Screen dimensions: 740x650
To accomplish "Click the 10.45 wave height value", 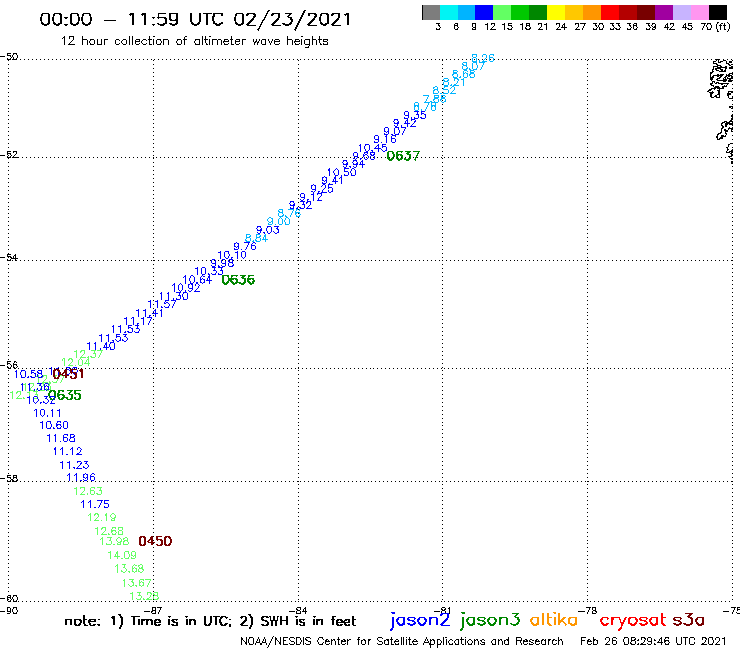I will point(373,149).
